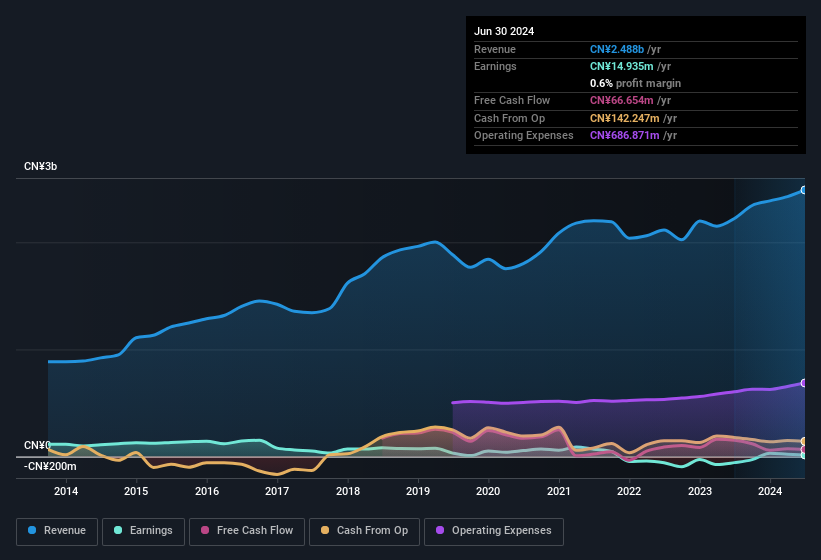Click the Free Cash Flow tooltip row label
Viewport: 821px width, 560px height.
(512, 100)
